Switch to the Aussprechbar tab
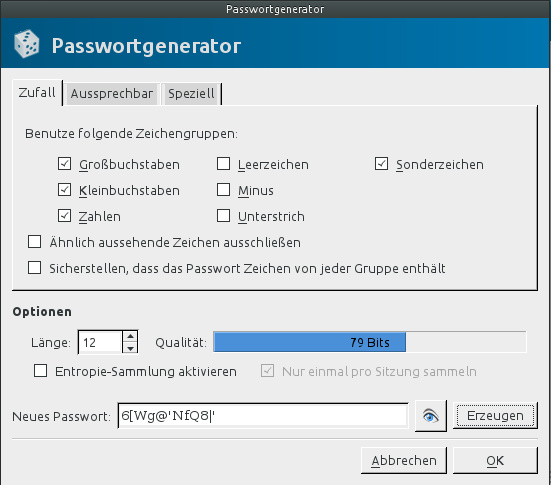The height and width of the screenshot is (485, 551). tap(112, 94)
